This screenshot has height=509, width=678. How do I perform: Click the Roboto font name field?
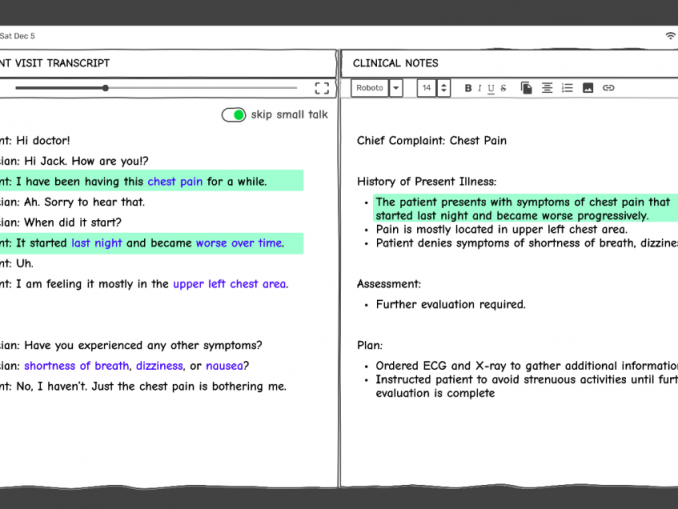tap(370, 88)
